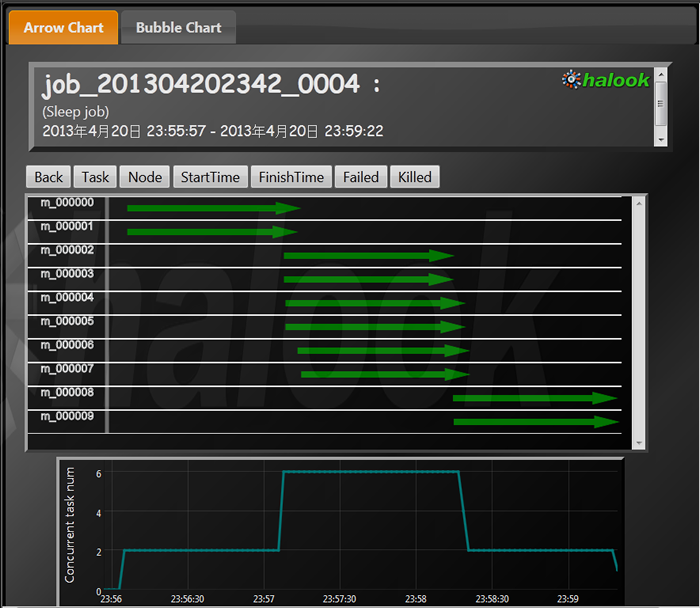
Task: Sort tasks by FinishTime
Action: click(291, 177)
